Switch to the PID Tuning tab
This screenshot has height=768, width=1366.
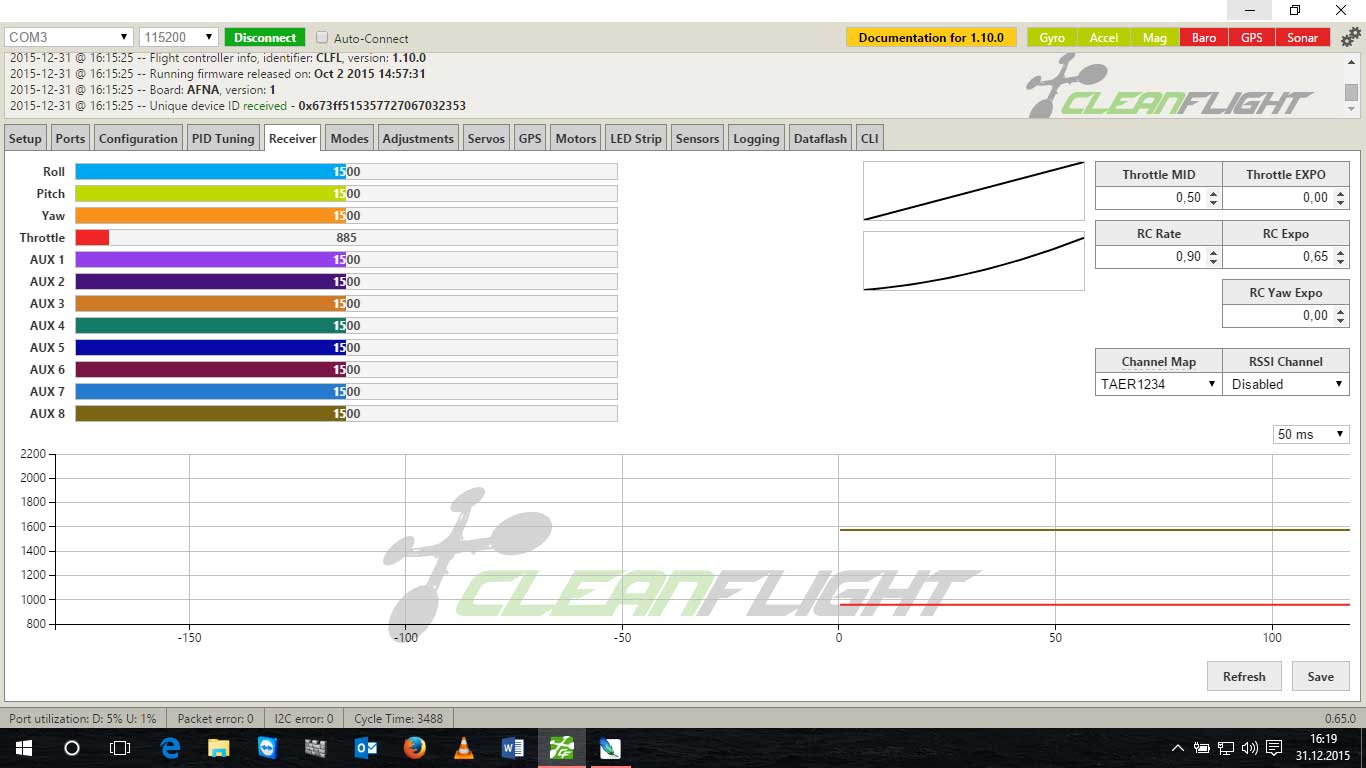[223, 139]
